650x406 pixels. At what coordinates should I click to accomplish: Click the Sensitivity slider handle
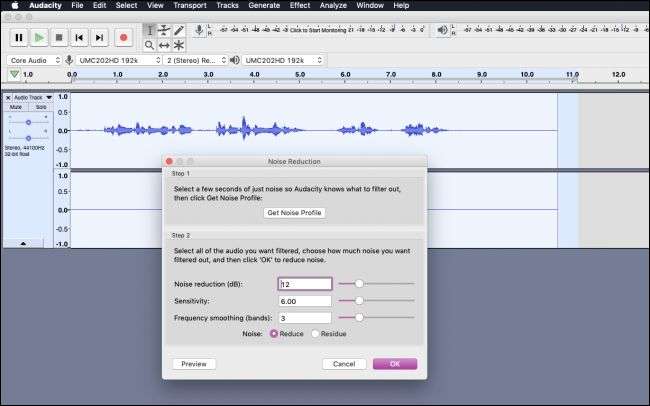coord(358,300)
